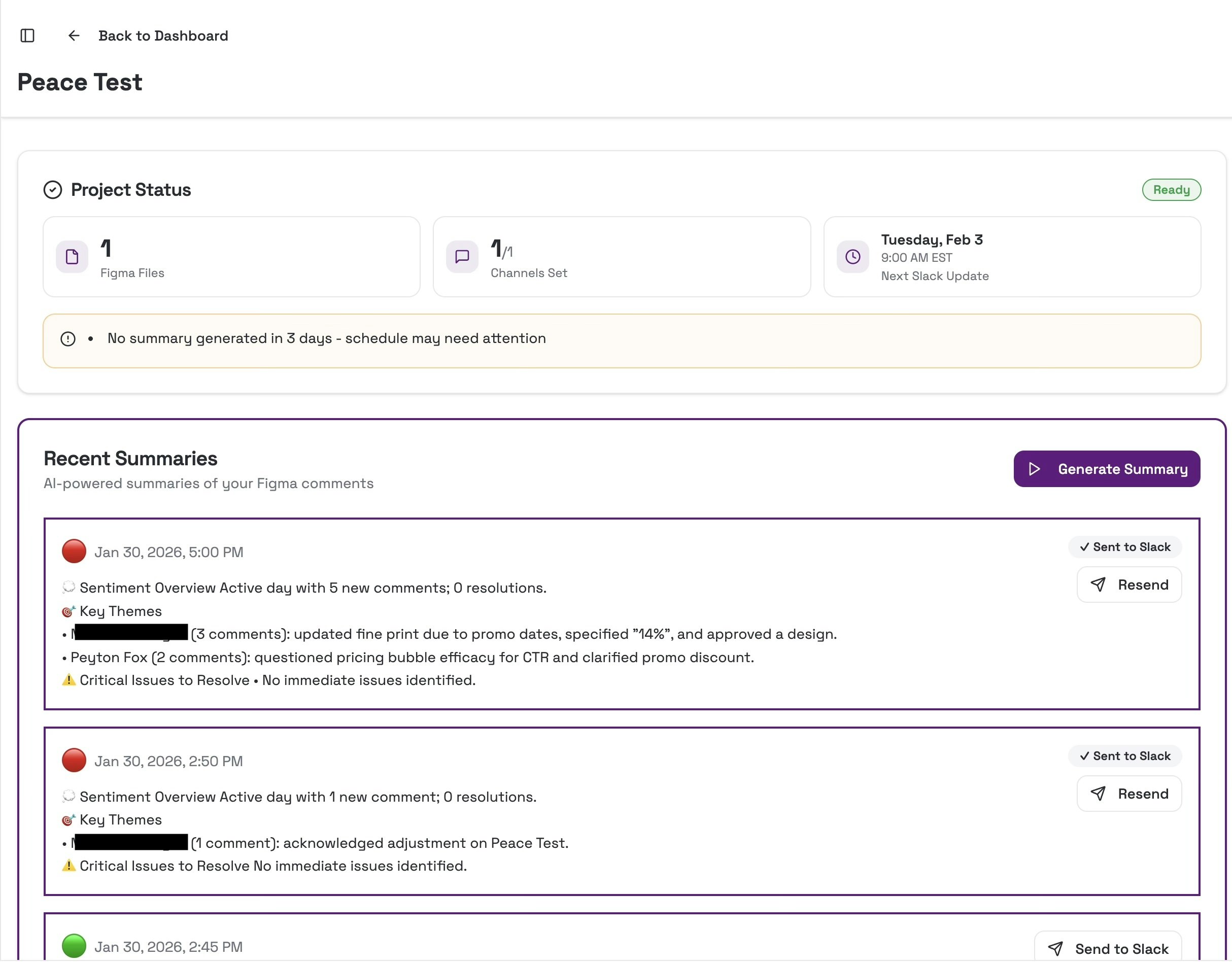Click the Figma Files document icon

coord(72,257)
